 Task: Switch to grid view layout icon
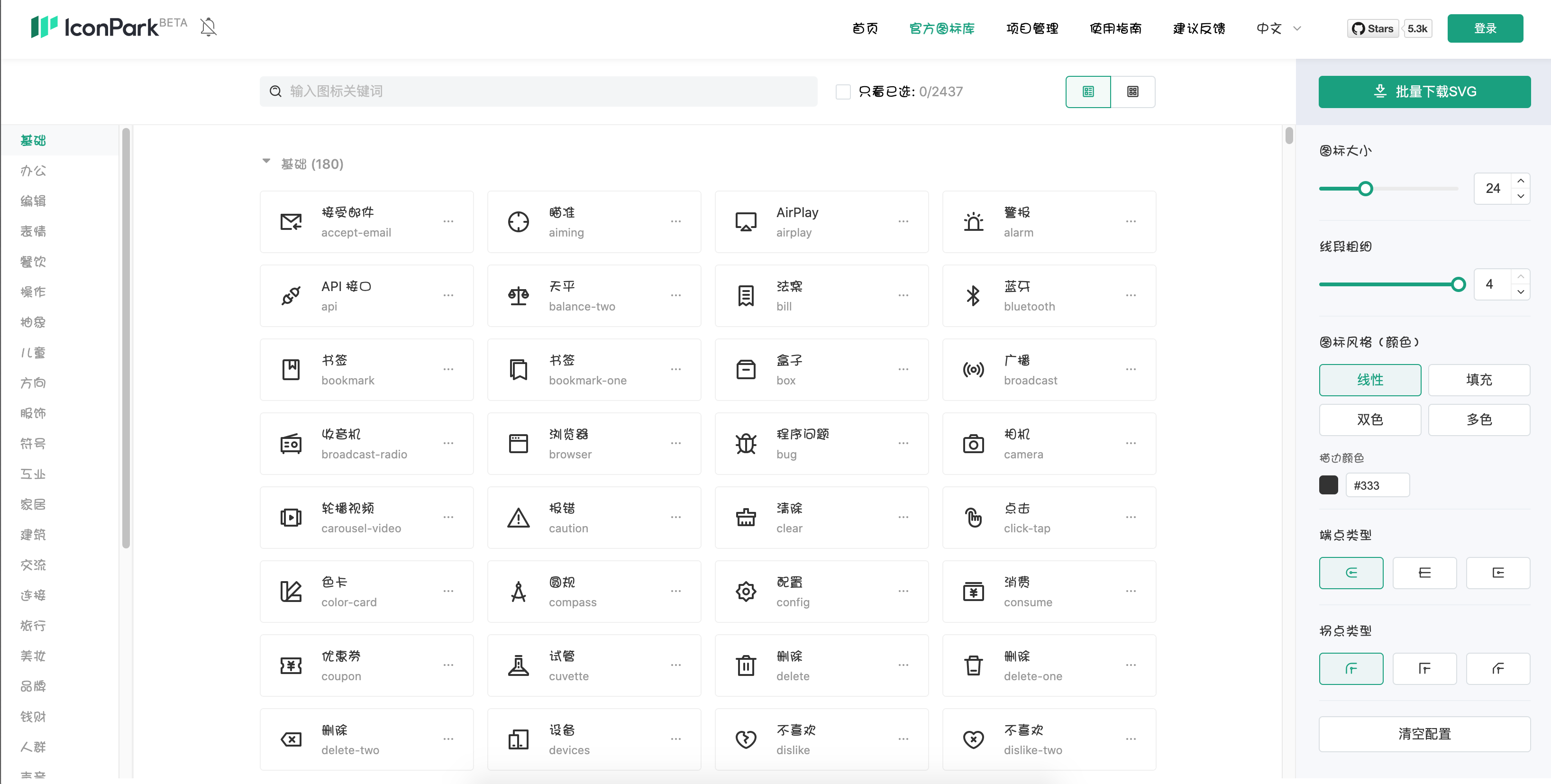click(x=1132, y=91)
